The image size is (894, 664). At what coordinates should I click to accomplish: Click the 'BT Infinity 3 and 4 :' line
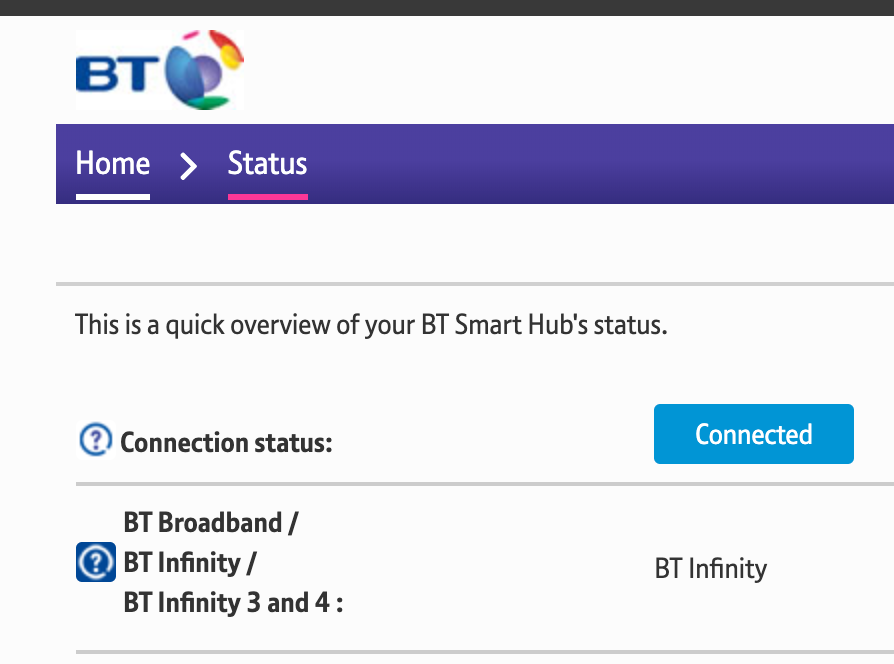(233, 604)
